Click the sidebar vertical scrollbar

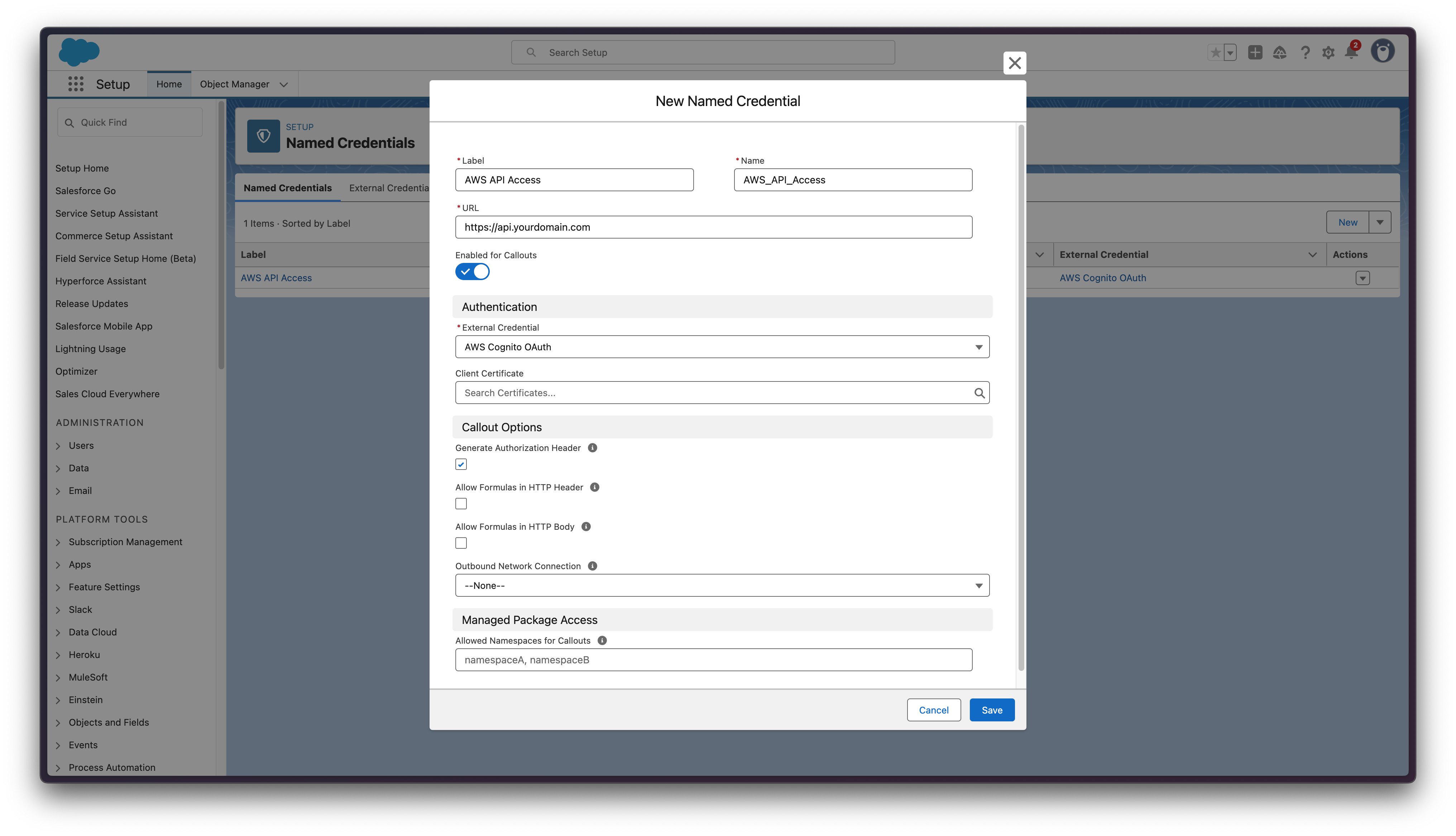[221, 235]
